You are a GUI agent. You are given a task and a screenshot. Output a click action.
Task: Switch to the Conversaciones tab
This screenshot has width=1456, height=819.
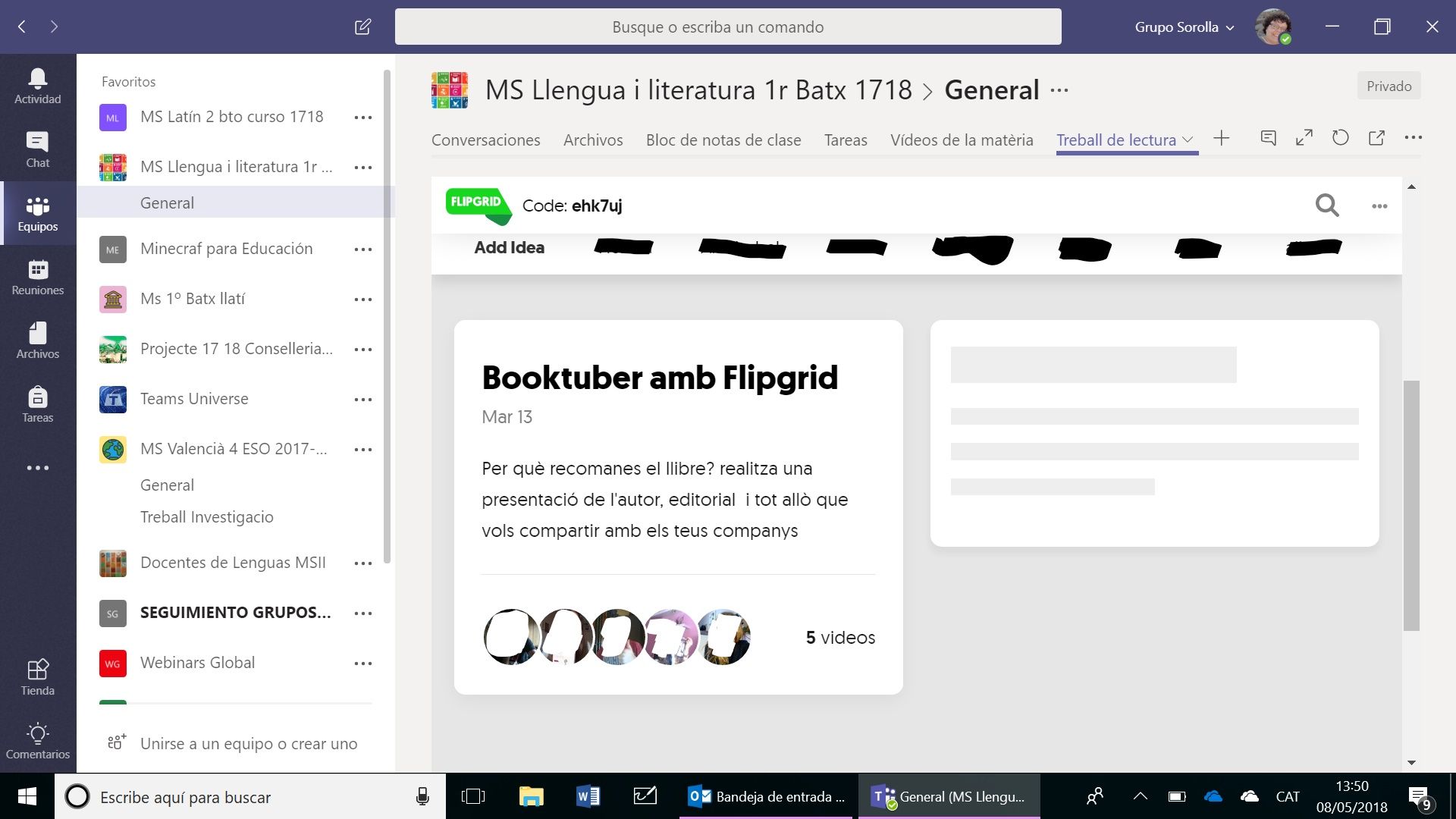[x=485, y=140]
